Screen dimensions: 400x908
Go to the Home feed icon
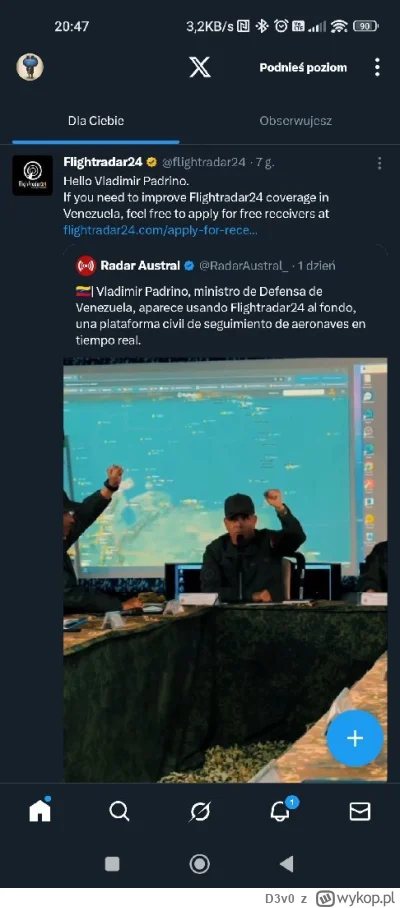tap(40, 811)
